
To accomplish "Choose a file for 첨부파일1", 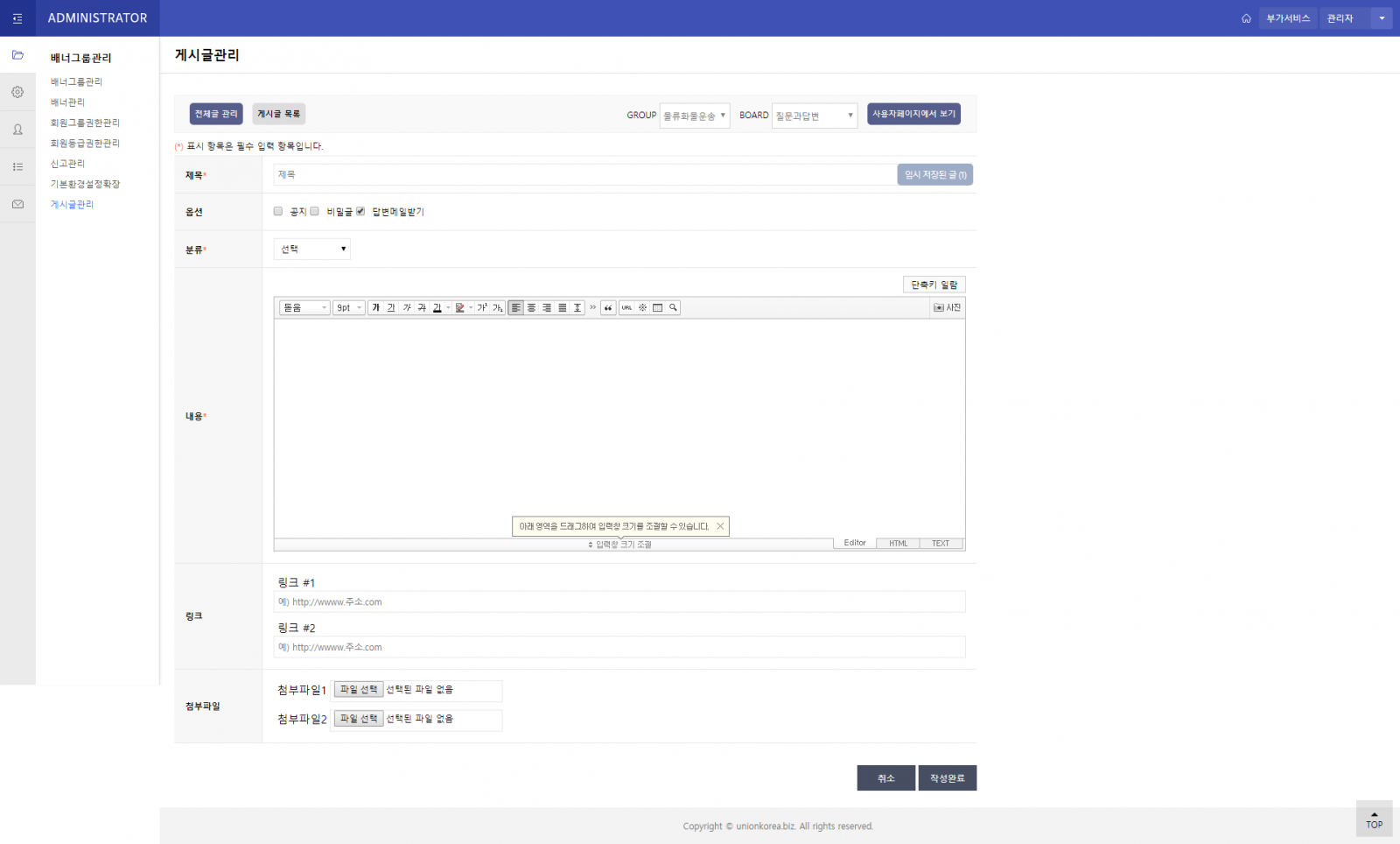I will (359, 690).
